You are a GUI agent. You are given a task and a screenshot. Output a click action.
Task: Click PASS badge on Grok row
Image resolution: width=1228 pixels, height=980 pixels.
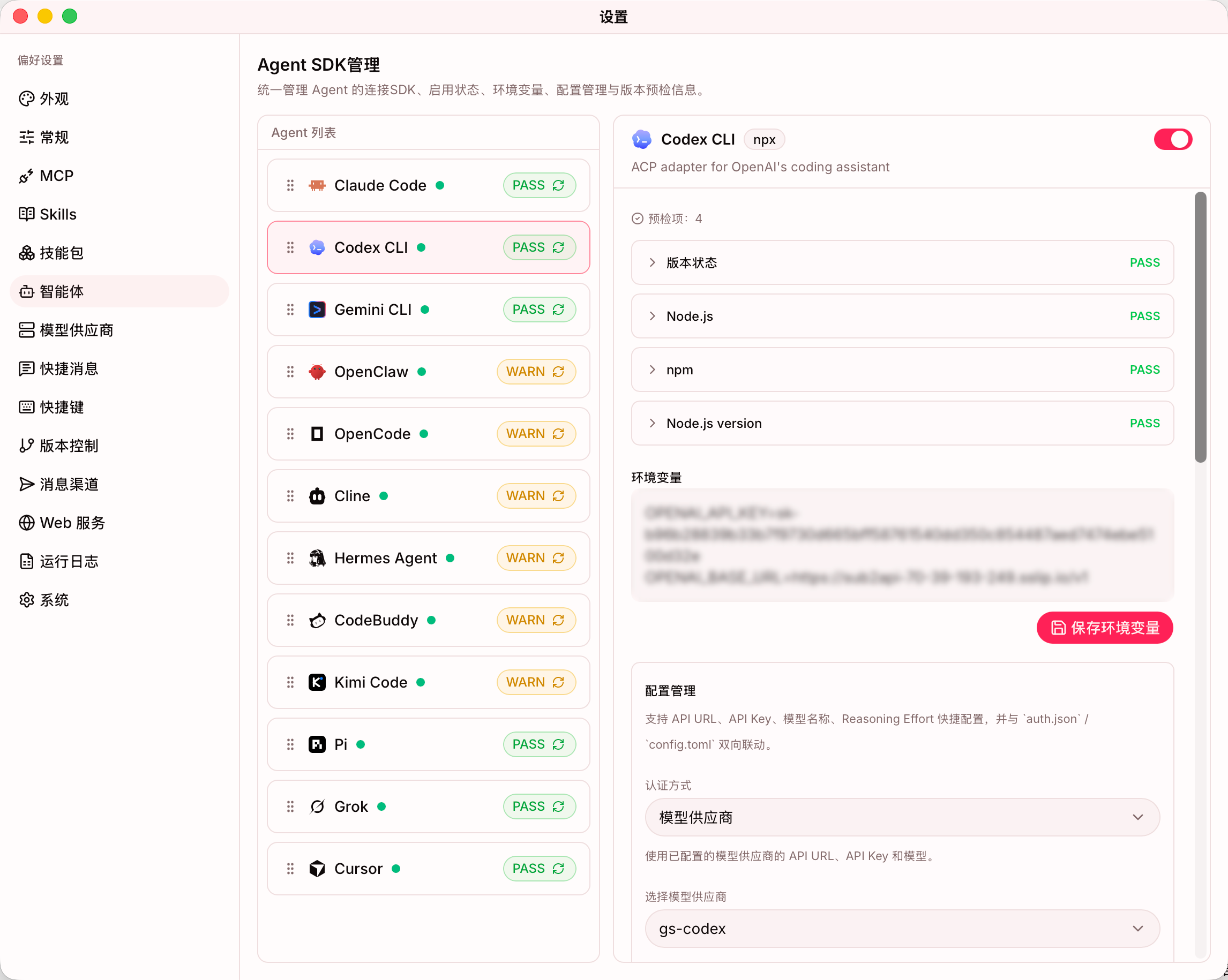coord(539,806)
